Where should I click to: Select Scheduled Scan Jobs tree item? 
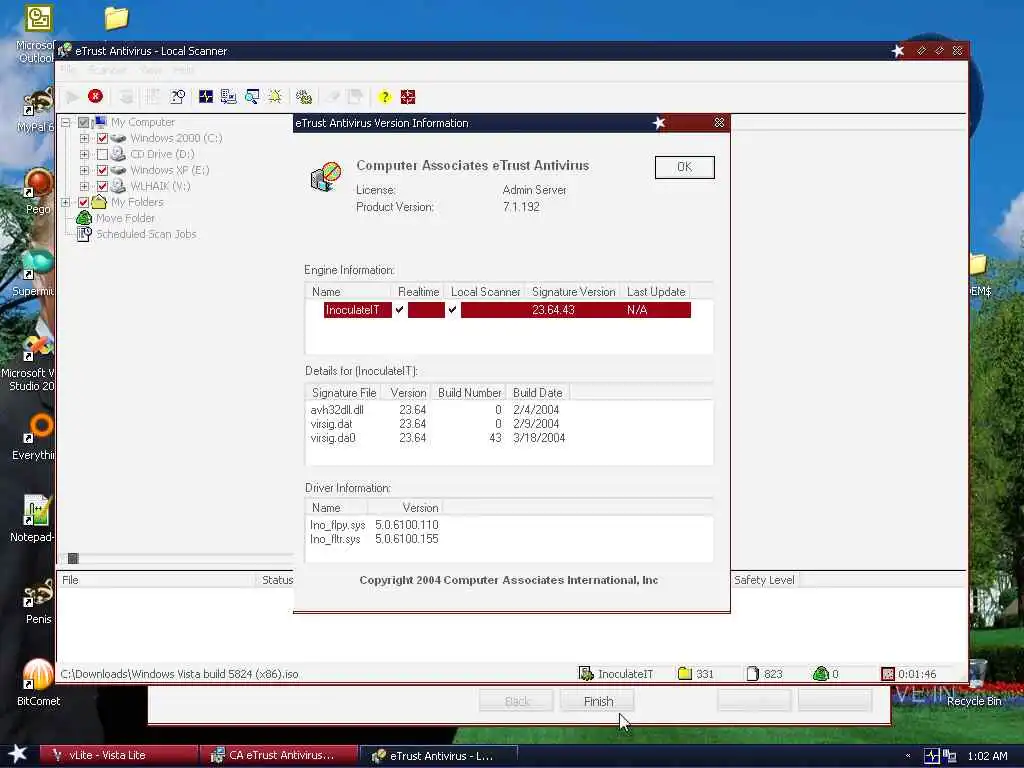click(146, 234)
